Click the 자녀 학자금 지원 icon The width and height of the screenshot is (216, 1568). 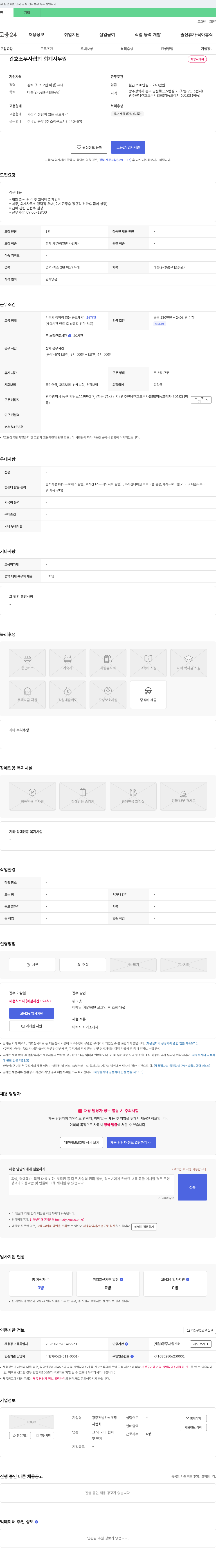tap(189, 663)
